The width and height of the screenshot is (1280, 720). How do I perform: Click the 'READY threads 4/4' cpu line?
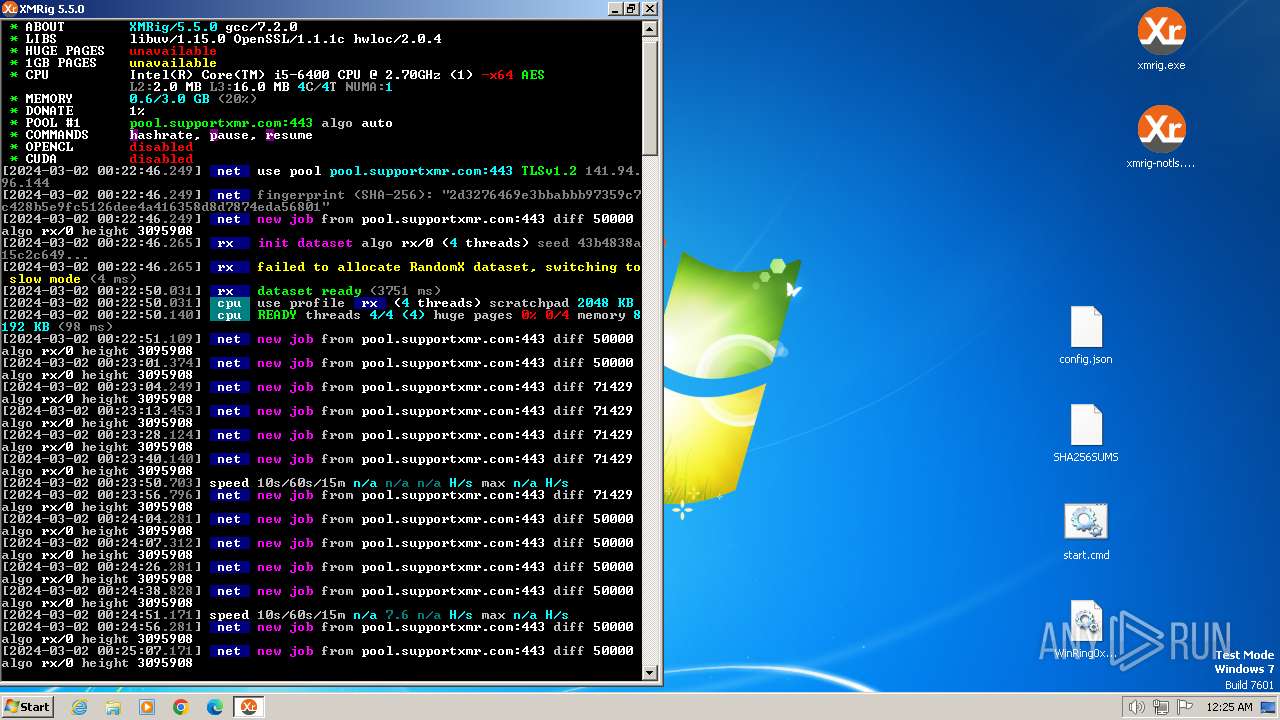coord(321,321)
